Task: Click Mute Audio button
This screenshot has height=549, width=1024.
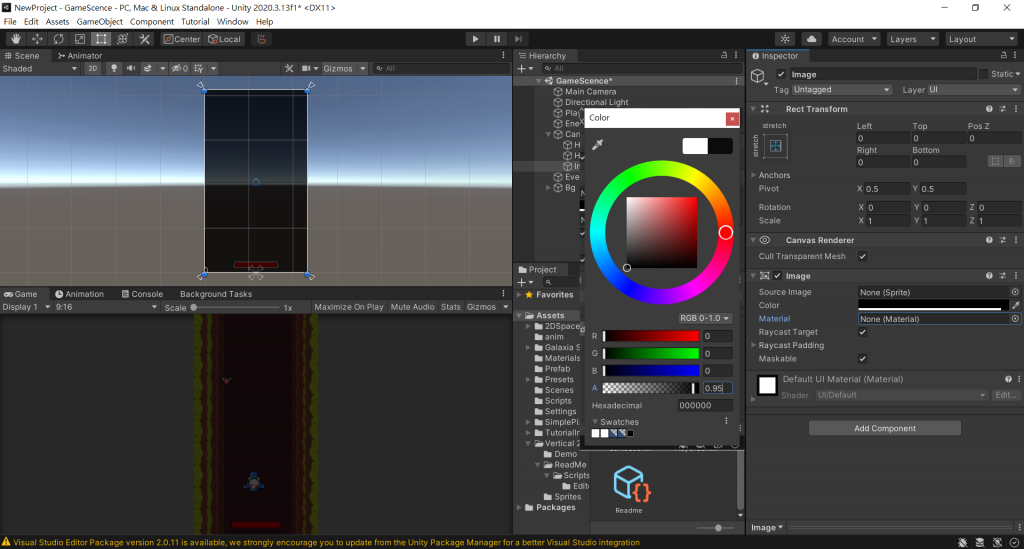Action: (412, 307)
